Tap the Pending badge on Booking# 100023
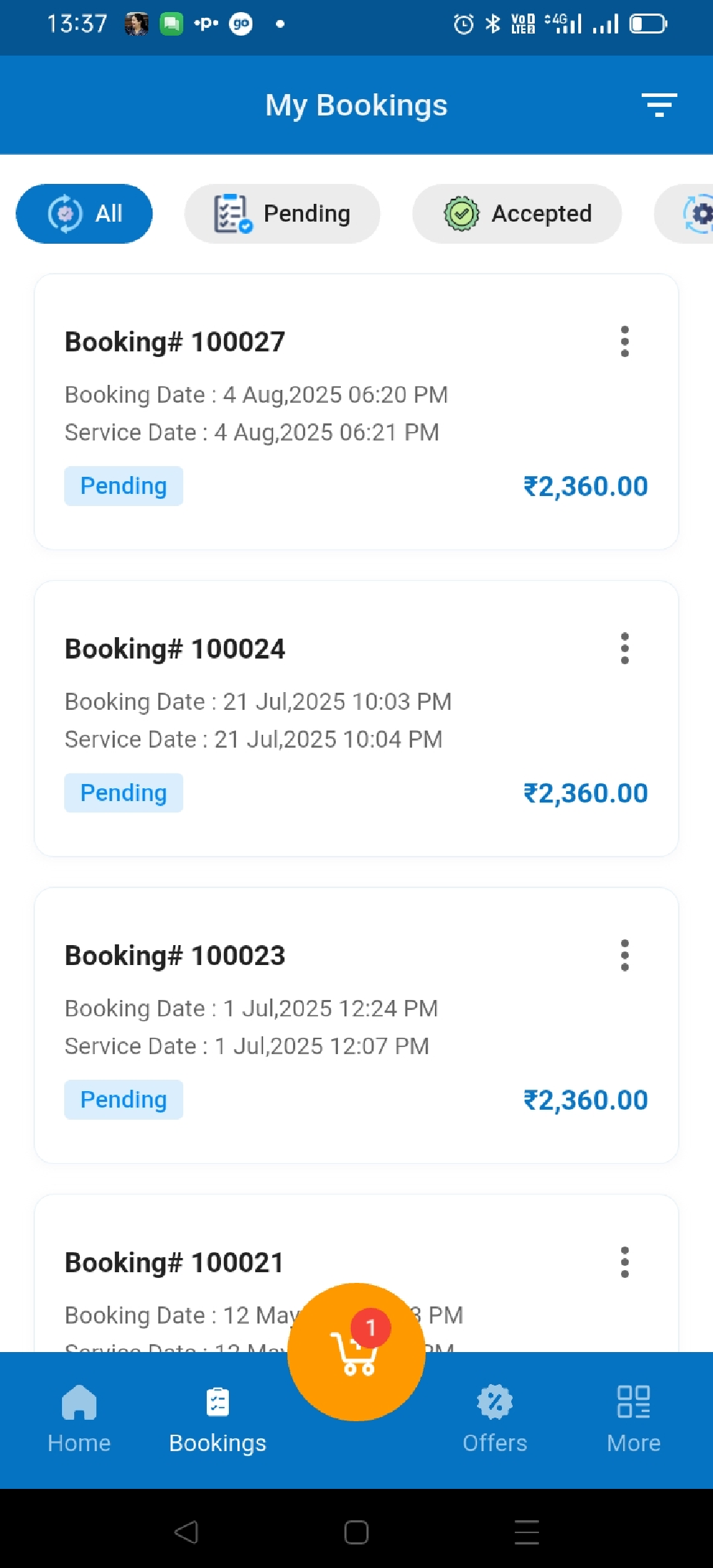This screenshot has height=1568, width=713. pyautogui.click(x=123, y=1100)
